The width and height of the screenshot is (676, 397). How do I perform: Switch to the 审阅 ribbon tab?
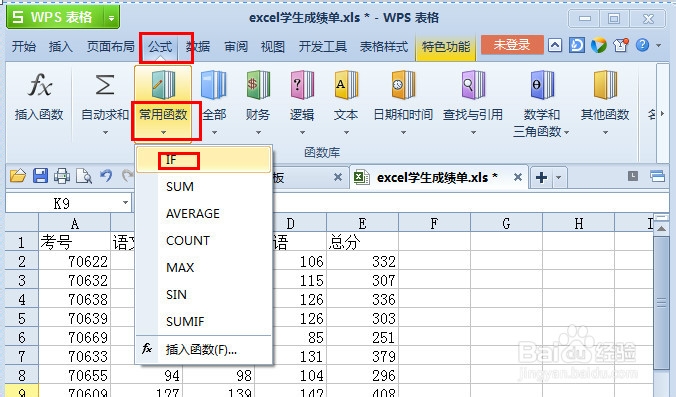pyautogui.click(x=236, y=46)
